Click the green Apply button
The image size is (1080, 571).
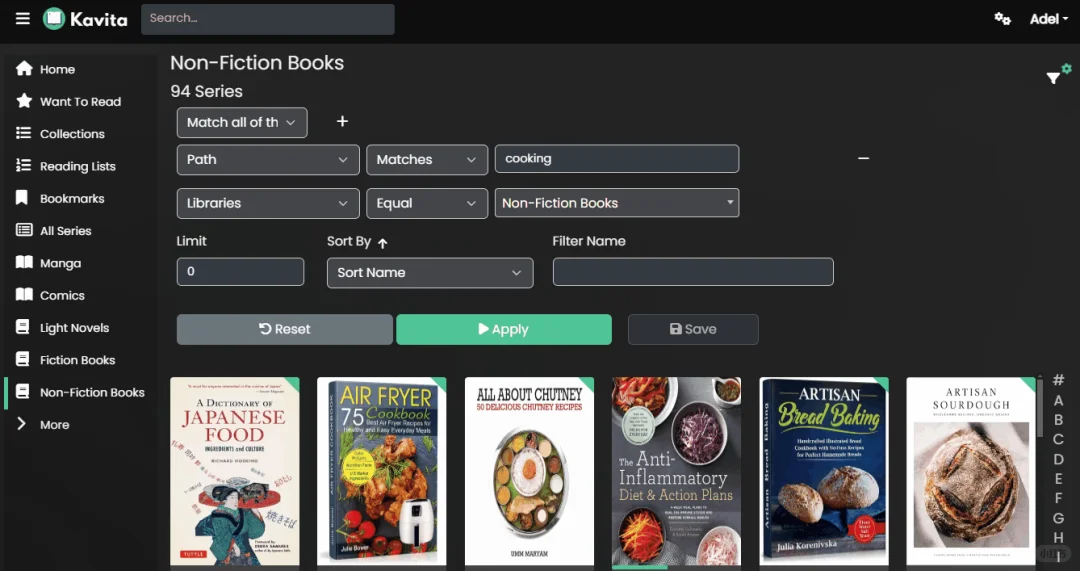point(503,329)
